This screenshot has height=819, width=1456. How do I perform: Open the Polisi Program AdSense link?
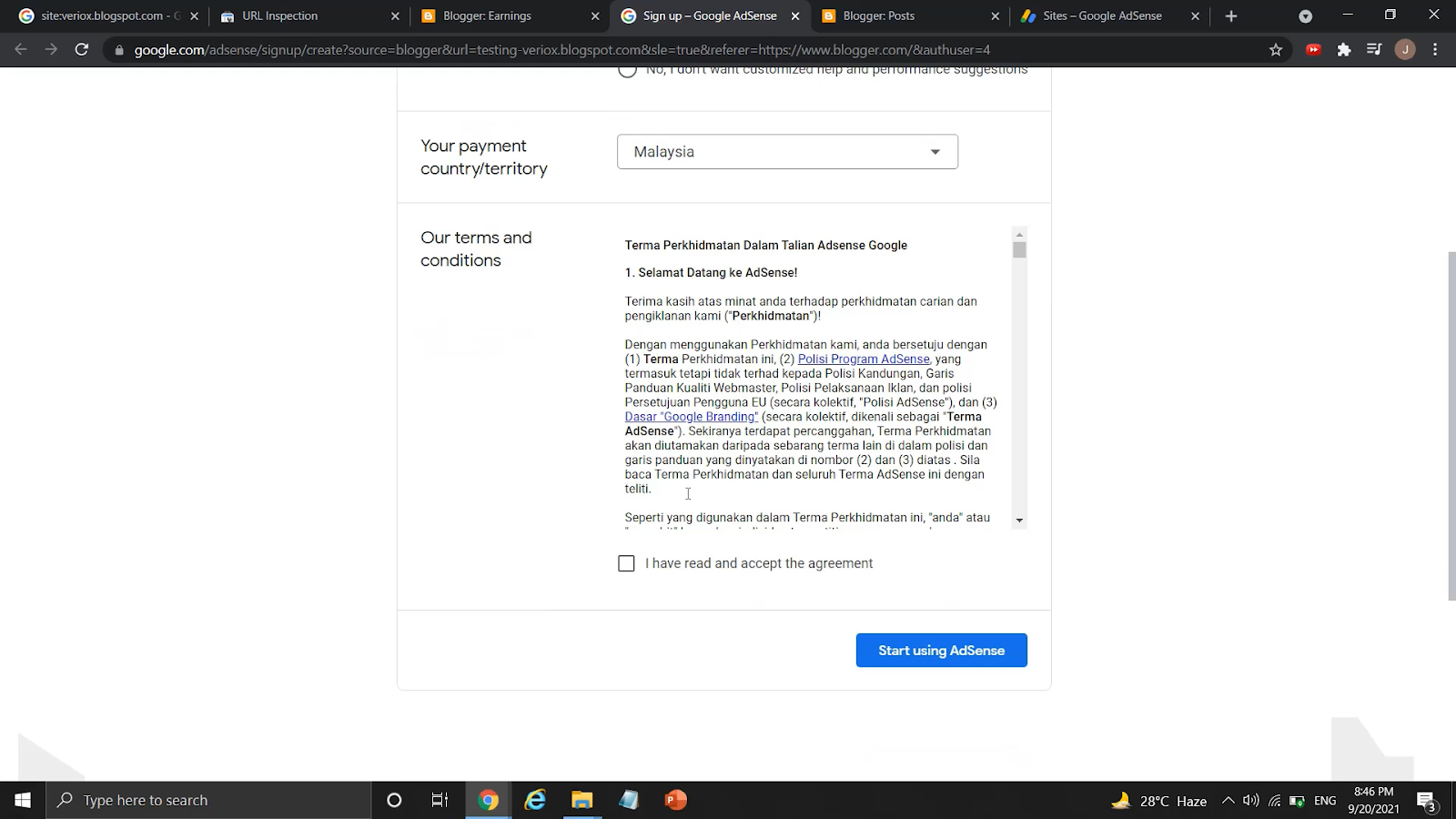864,359
